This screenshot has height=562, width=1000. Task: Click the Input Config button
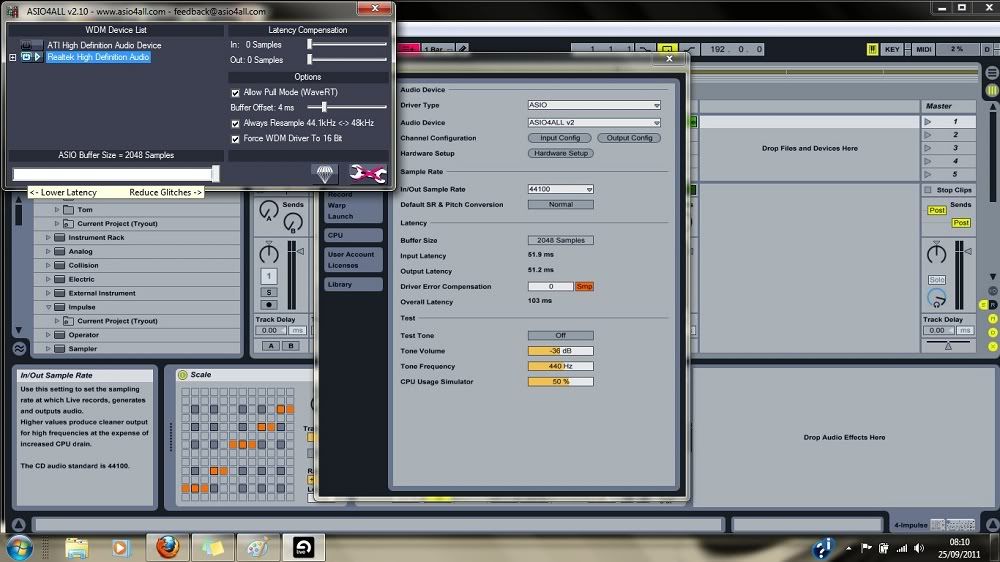tap(560, 138)
